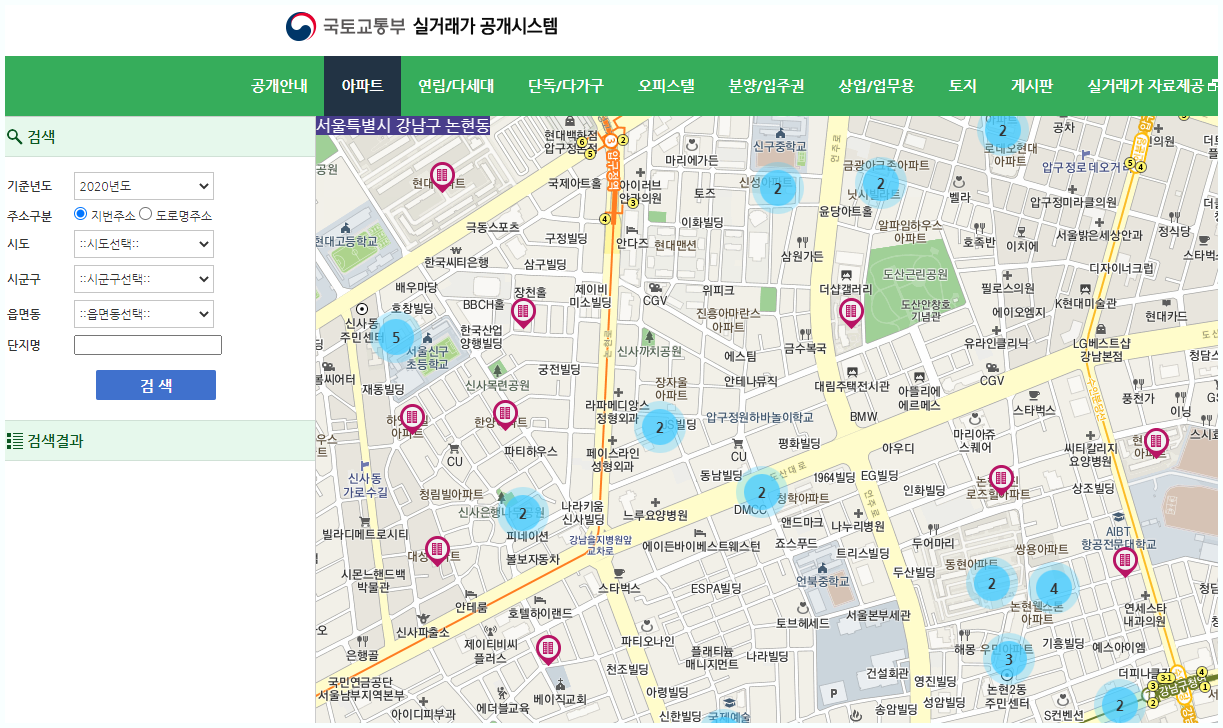
Task: Click apartment marker beside 더샵갤러리
Action: pyautogui.click(x=851, y=312)
